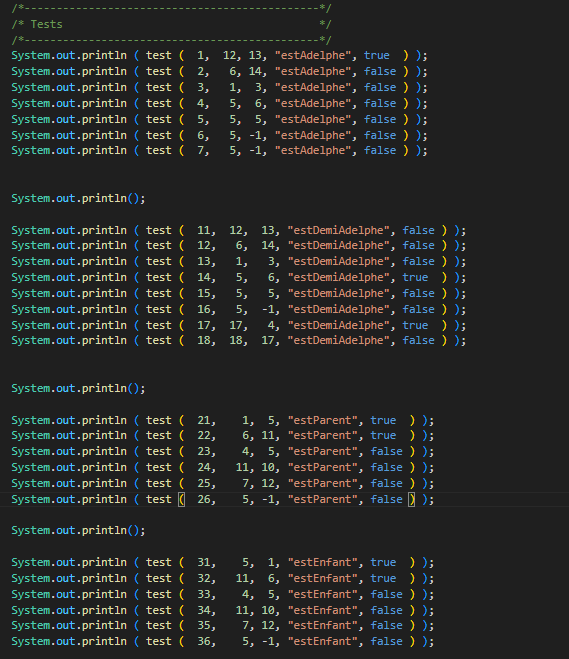Image resolution: width=569 pixels, height=659 pixels.
Task: Click the number 11 argument in test 22 line
Action: click(268, 435)
